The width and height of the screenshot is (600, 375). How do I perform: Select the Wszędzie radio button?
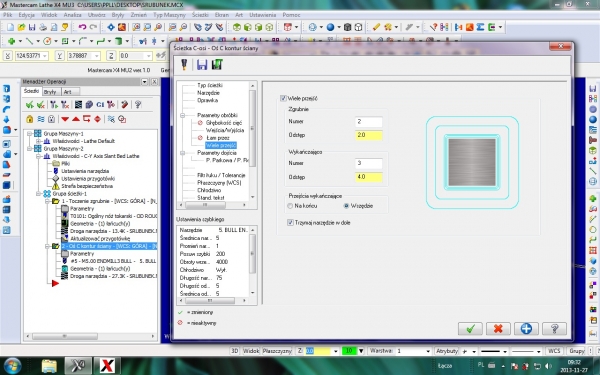(x=346, y=206)
